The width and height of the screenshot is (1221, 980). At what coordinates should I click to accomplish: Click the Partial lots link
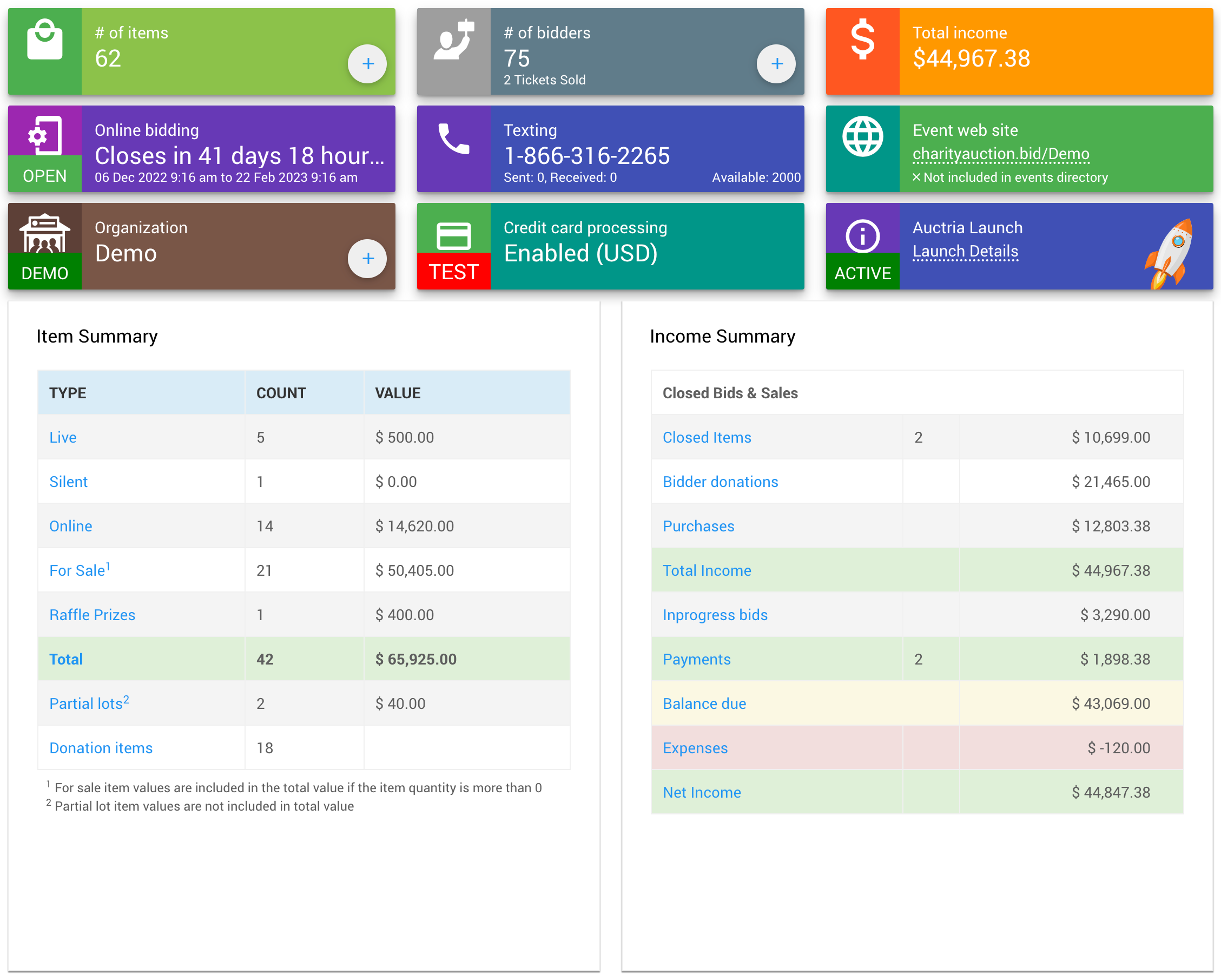pos(85,703)
